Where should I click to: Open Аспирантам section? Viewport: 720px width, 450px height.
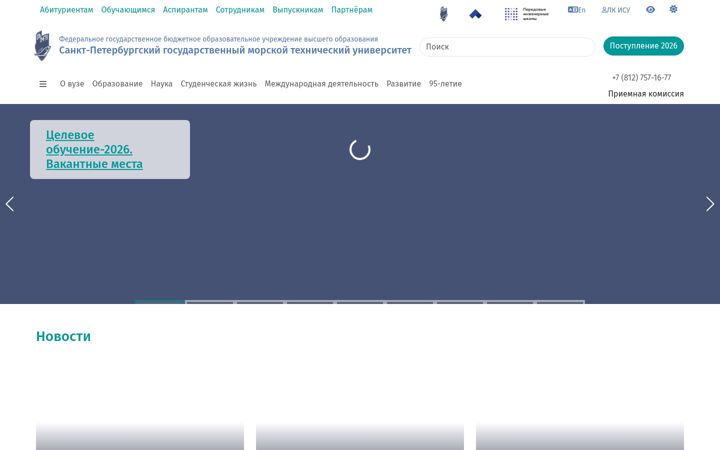coord(185,10)
